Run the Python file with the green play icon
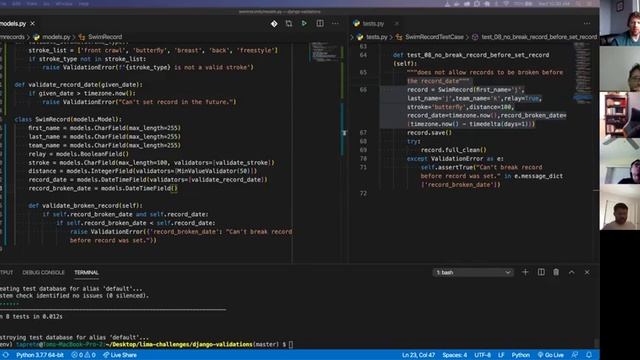Viewport: 640px width, 360px height. [304, 24]
